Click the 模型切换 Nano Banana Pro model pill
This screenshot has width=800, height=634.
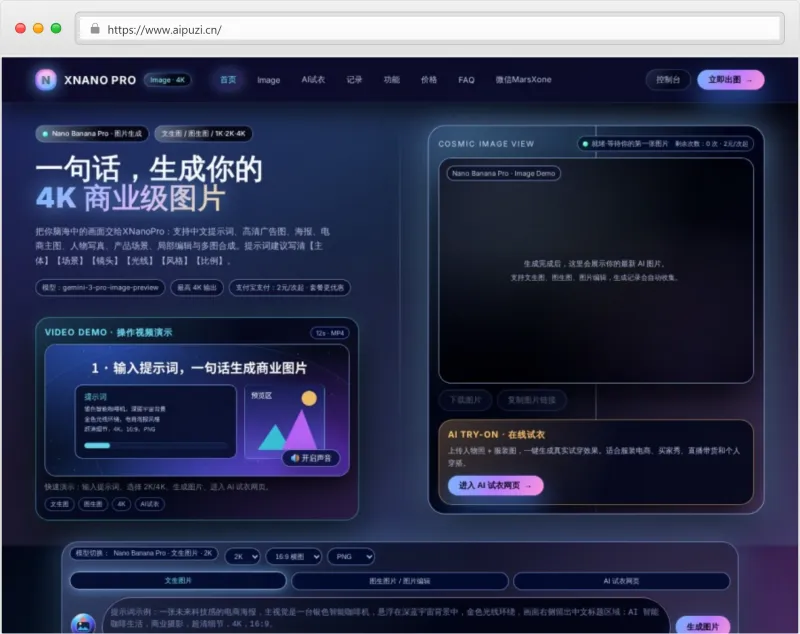[144, 553]
